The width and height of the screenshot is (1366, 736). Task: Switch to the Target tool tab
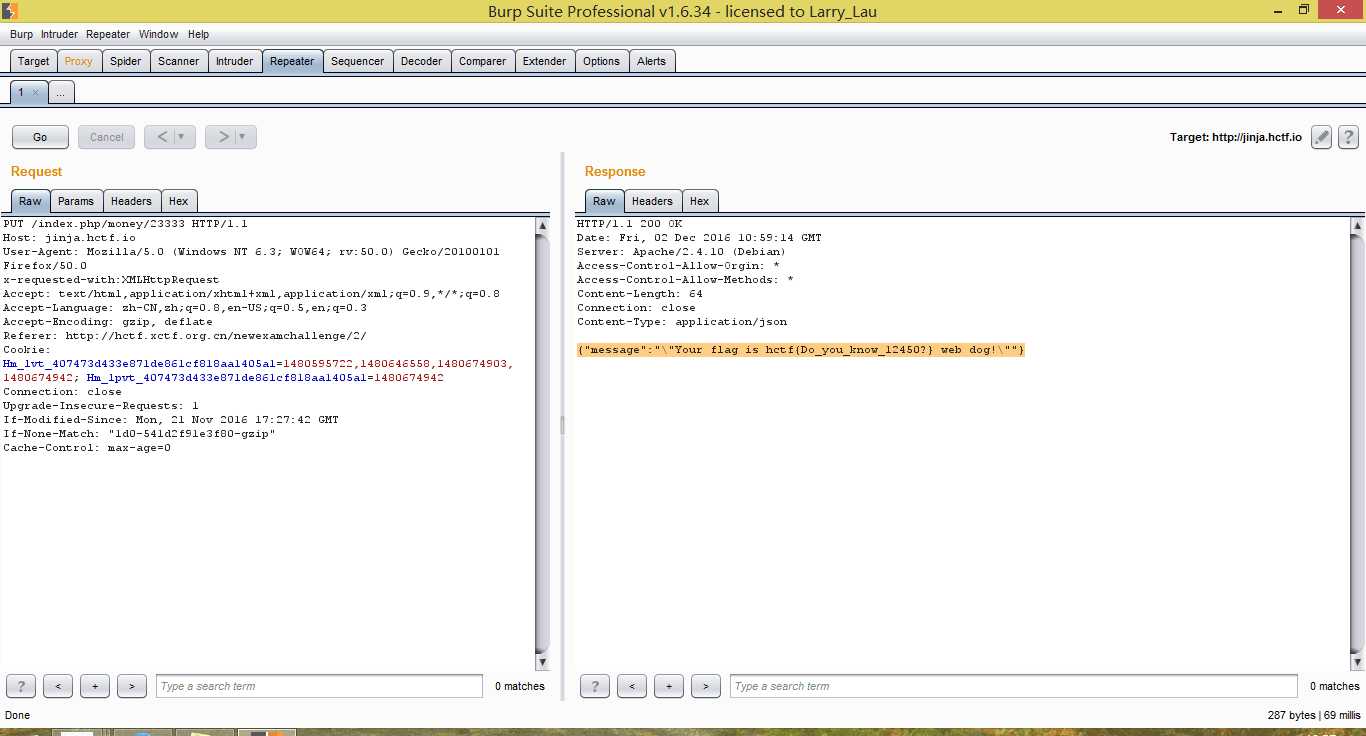[x=33, y=61]
